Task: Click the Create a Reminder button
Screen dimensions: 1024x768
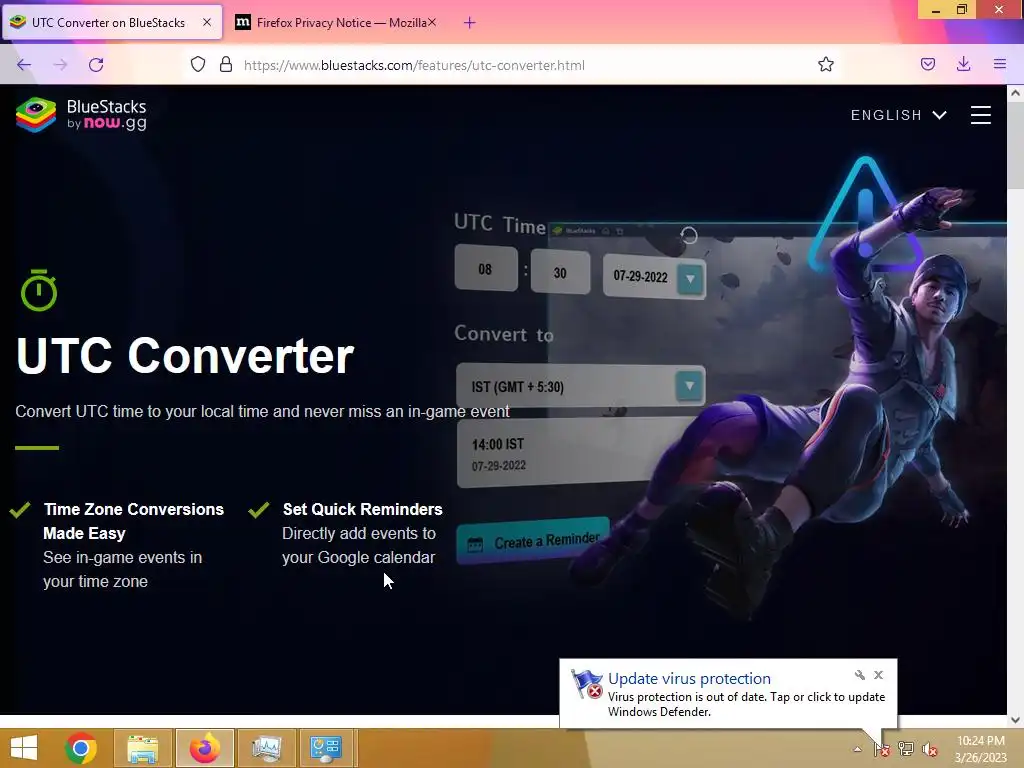Action: click(x=534, y=541)
